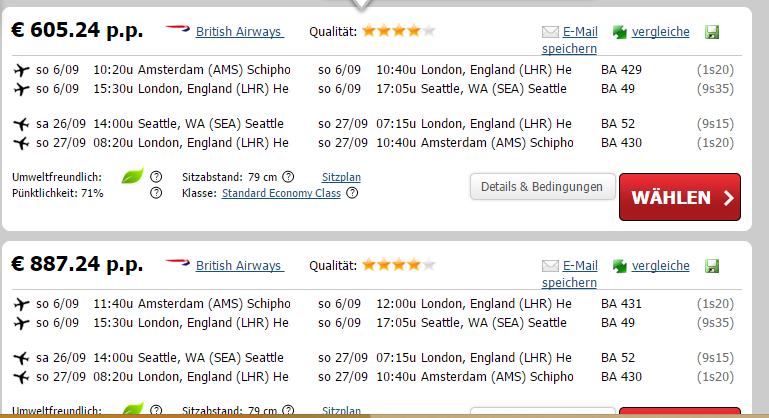Click the green compare icon on the €605.24 offer

coord(620,32)
